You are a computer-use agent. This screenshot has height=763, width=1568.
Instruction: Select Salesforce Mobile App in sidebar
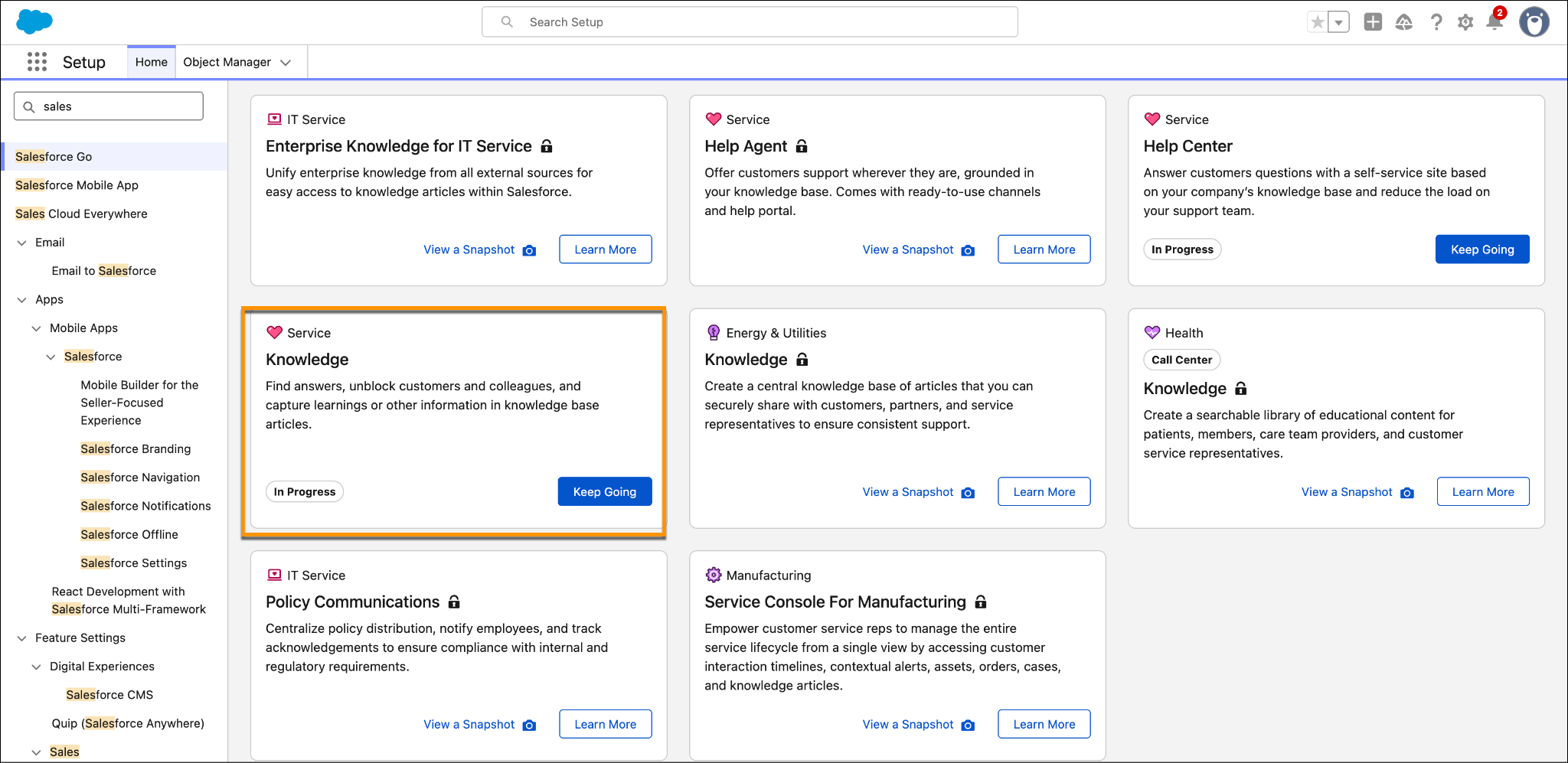(x=77, y=185)
